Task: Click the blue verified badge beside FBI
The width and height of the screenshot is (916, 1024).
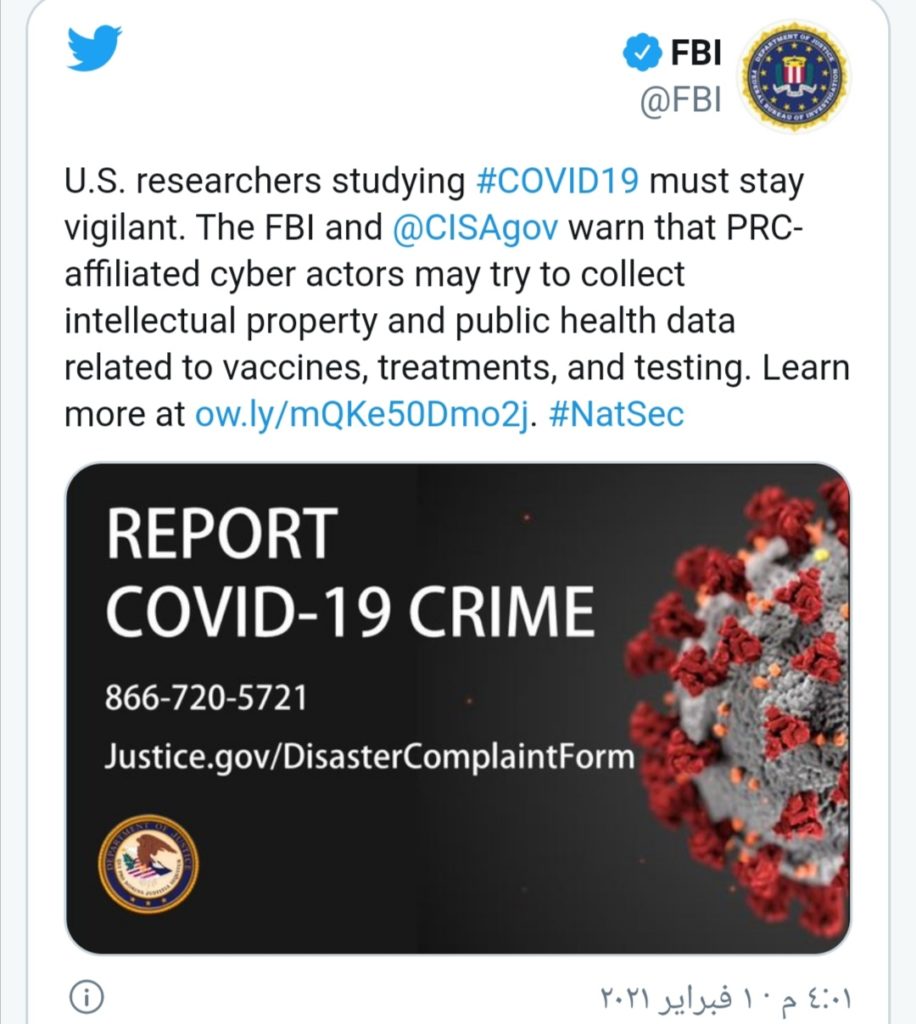Action: 642,50
